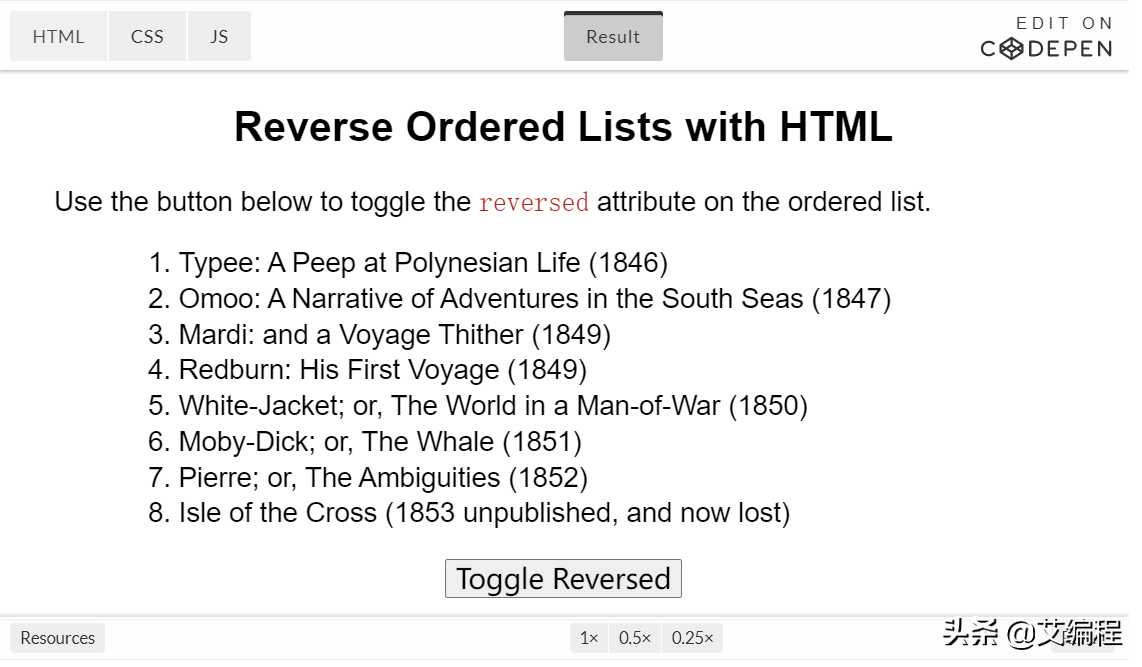Open the HTML tab
Image resolution: width=1142 pixels, height=667 pixels.
[x=59, y=36]
